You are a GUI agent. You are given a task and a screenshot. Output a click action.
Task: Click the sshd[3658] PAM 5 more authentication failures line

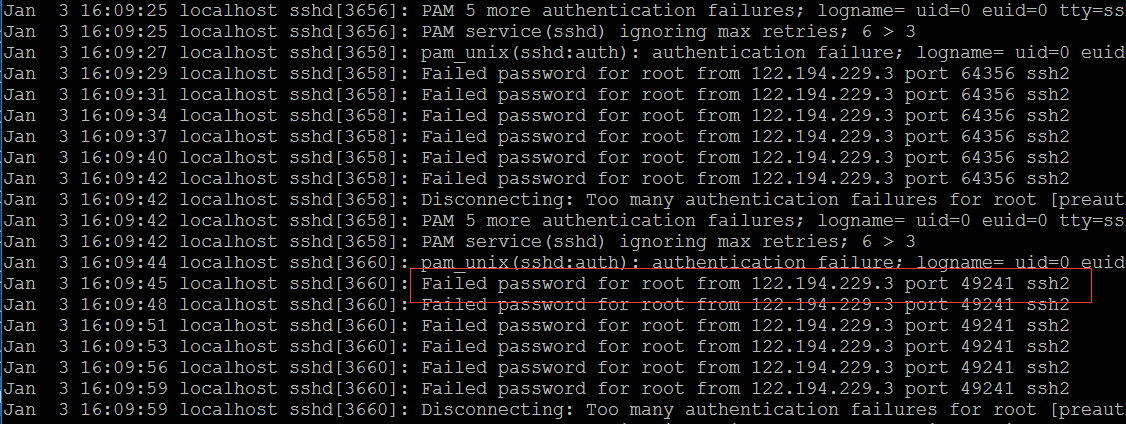point(564,221)
